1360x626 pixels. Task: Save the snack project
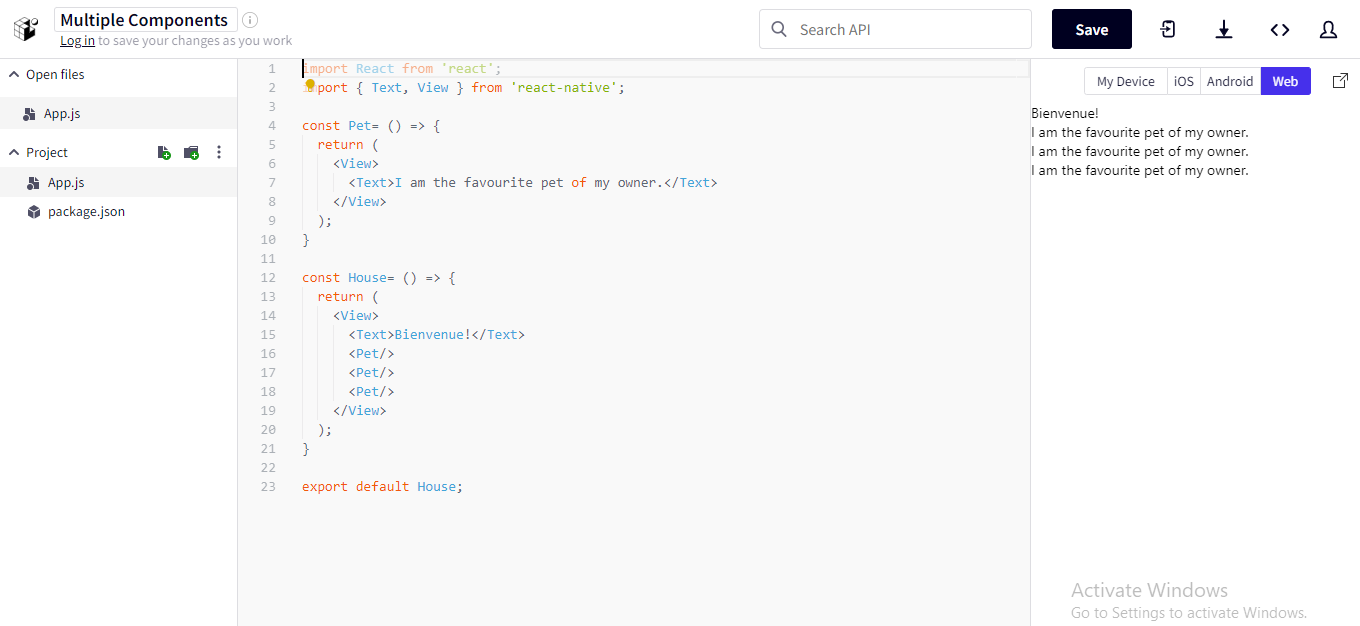point(1092,29)
